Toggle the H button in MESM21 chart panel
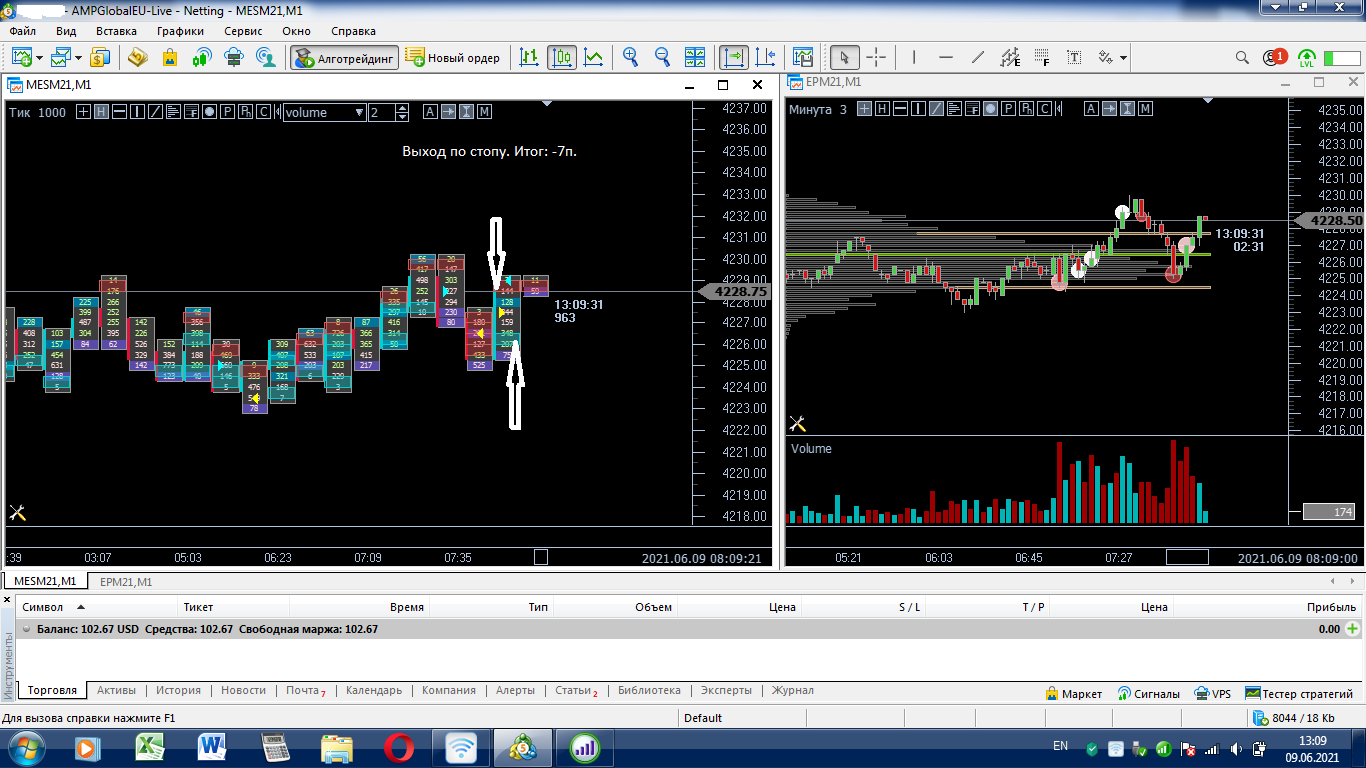Screen dimensions: 1366x768 [101, 112]
